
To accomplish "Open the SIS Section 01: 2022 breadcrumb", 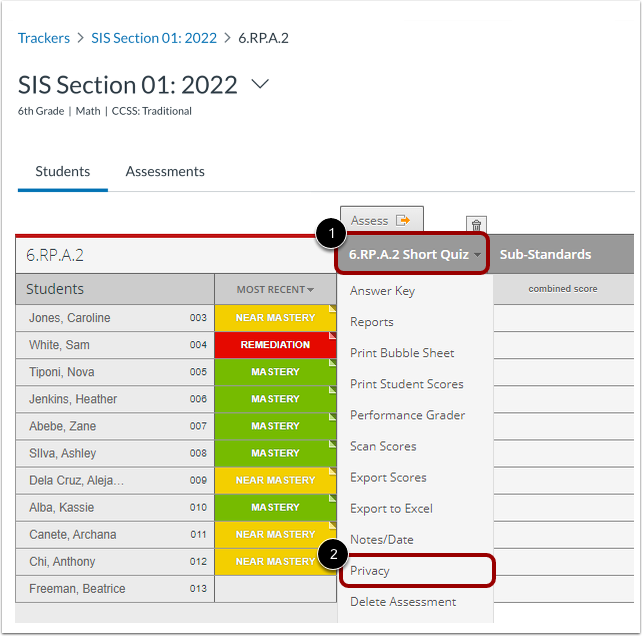I will (154, 38).
